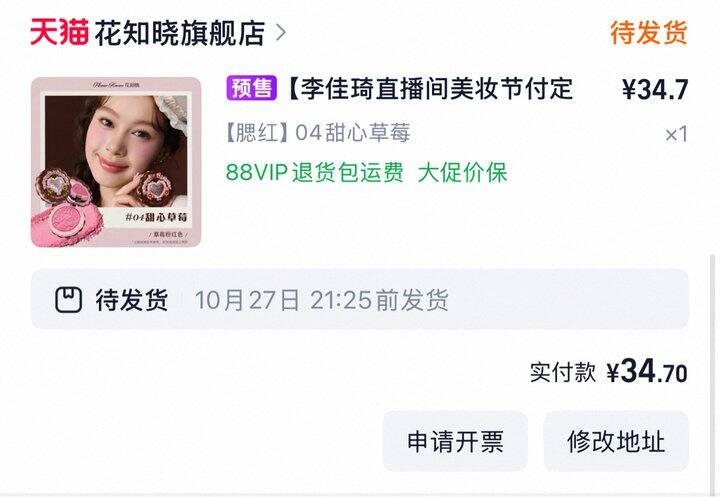
Task: Open the 李佳琦直播间美妆节付定 product title
Action: point(429,88)
